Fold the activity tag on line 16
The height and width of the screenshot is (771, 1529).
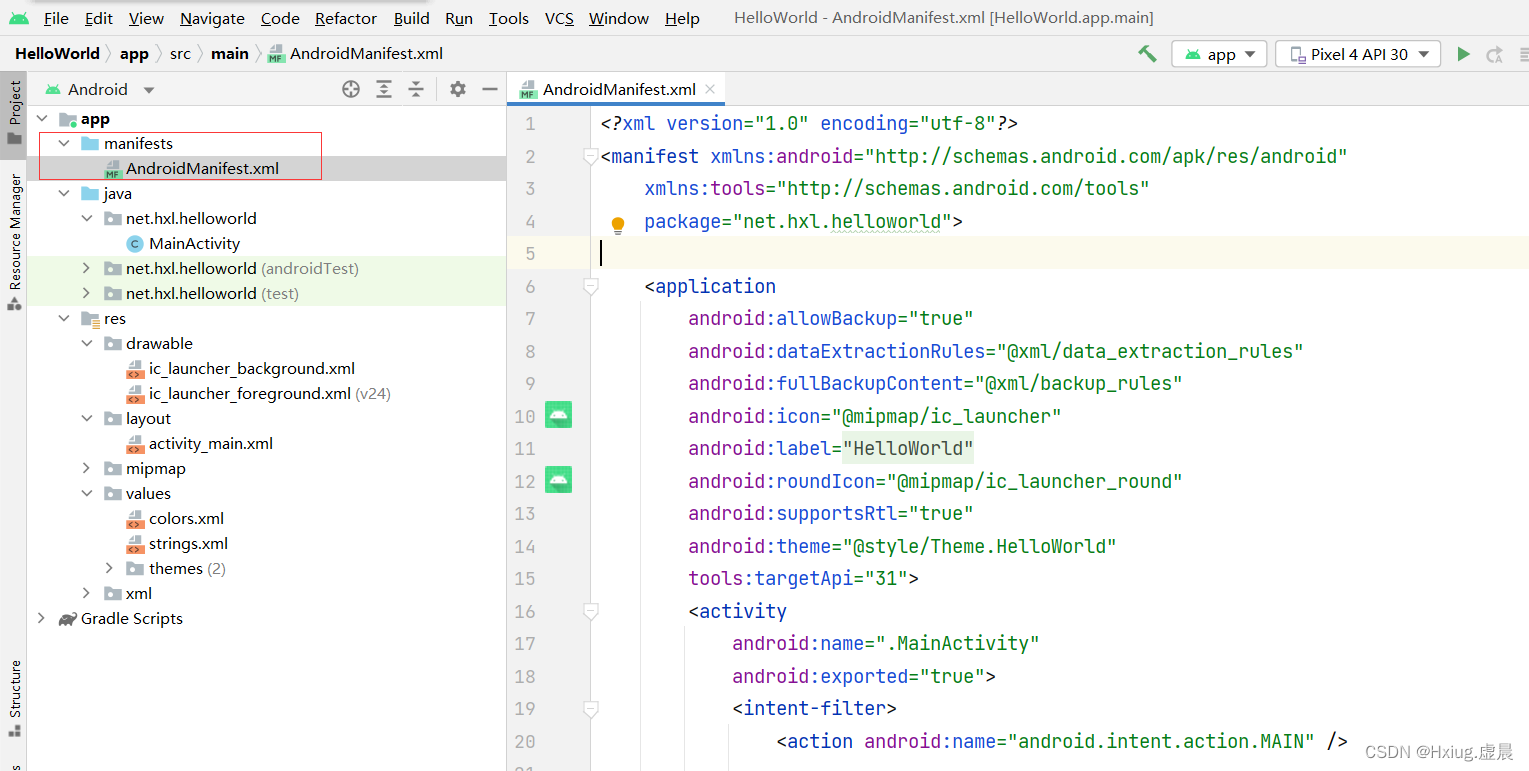[x=591, y=611]
